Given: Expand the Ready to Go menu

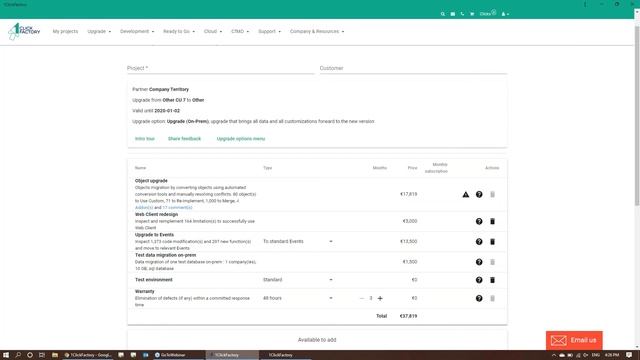Looking at the screenshot, I should (179, 31).
